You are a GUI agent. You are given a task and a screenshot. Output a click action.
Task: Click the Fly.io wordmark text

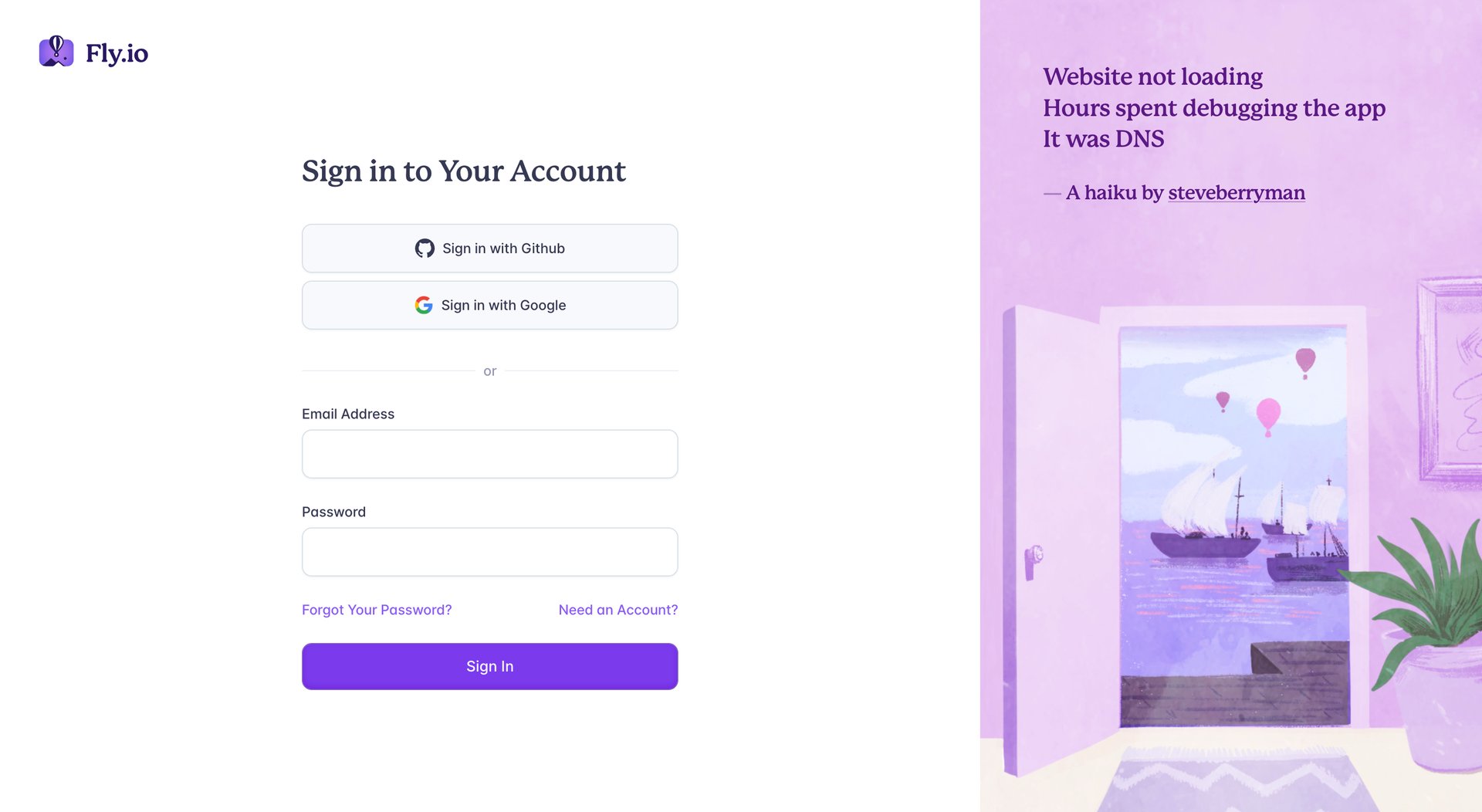(x=117, y=53)
